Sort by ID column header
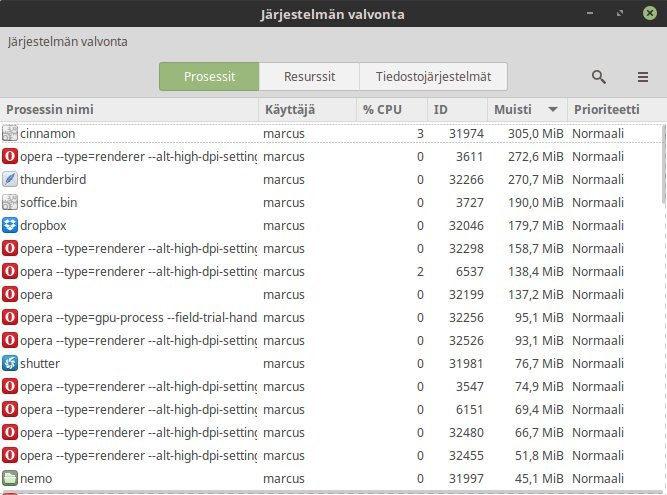The height and width of the screenshot is (495, 667). tap(457, 110)
